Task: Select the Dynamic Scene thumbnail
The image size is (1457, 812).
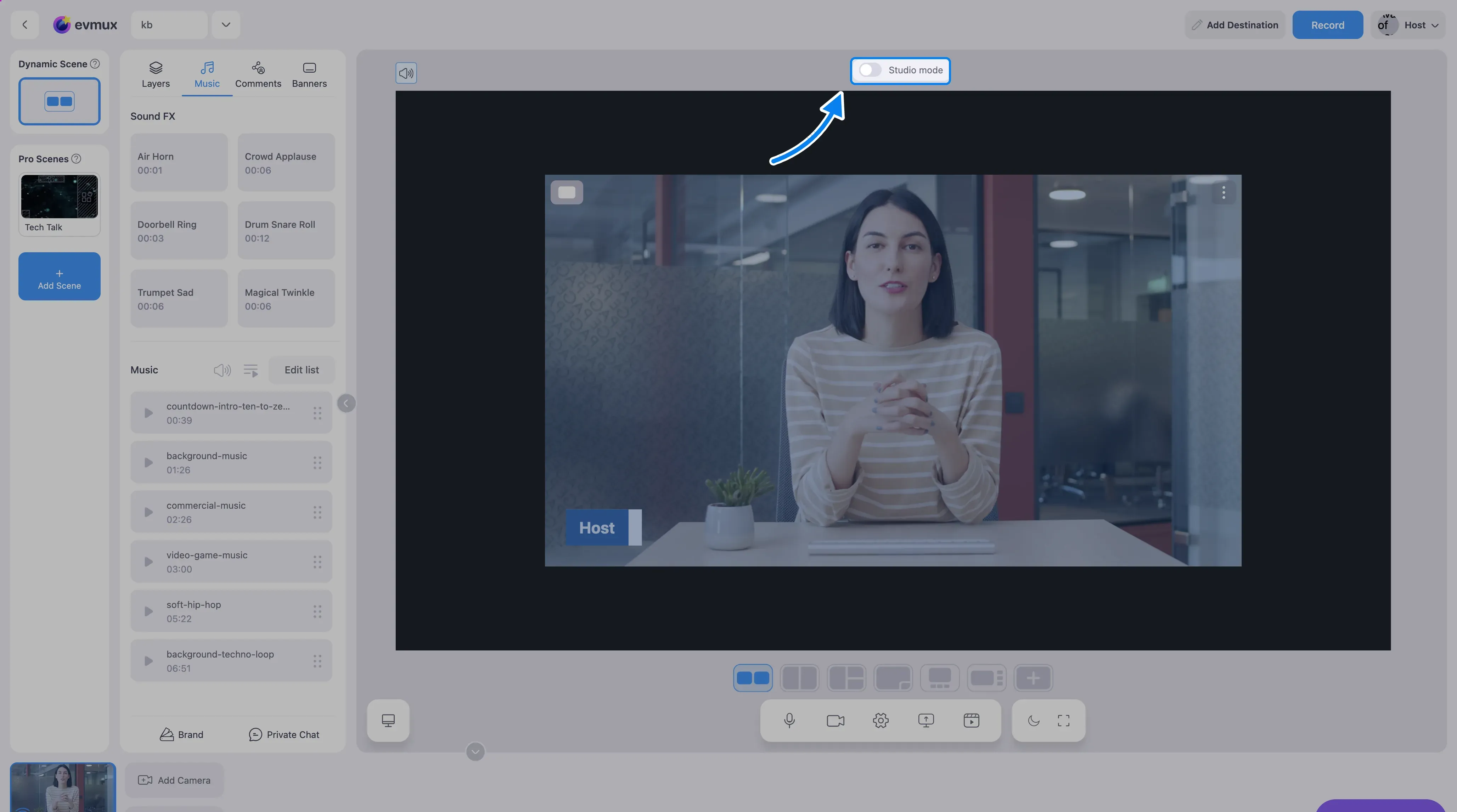Action: point(60,101)
